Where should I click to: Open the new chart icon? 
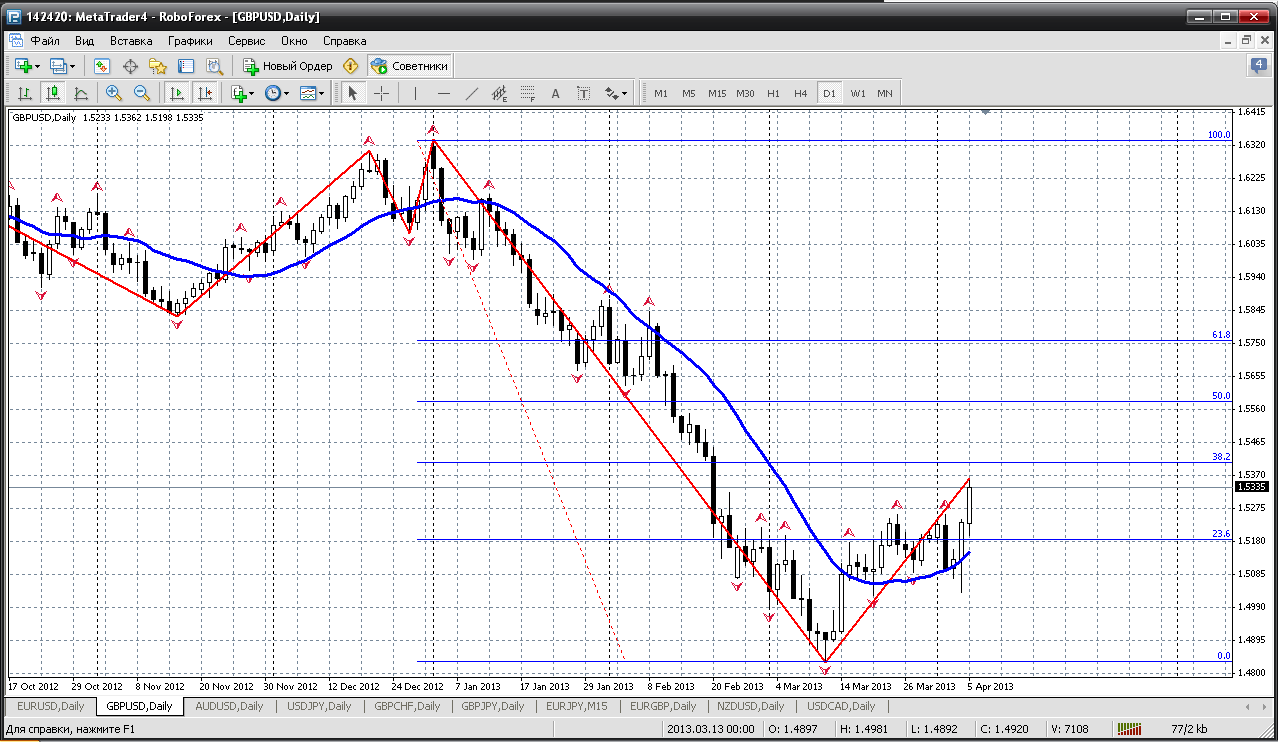pos(22,66)
